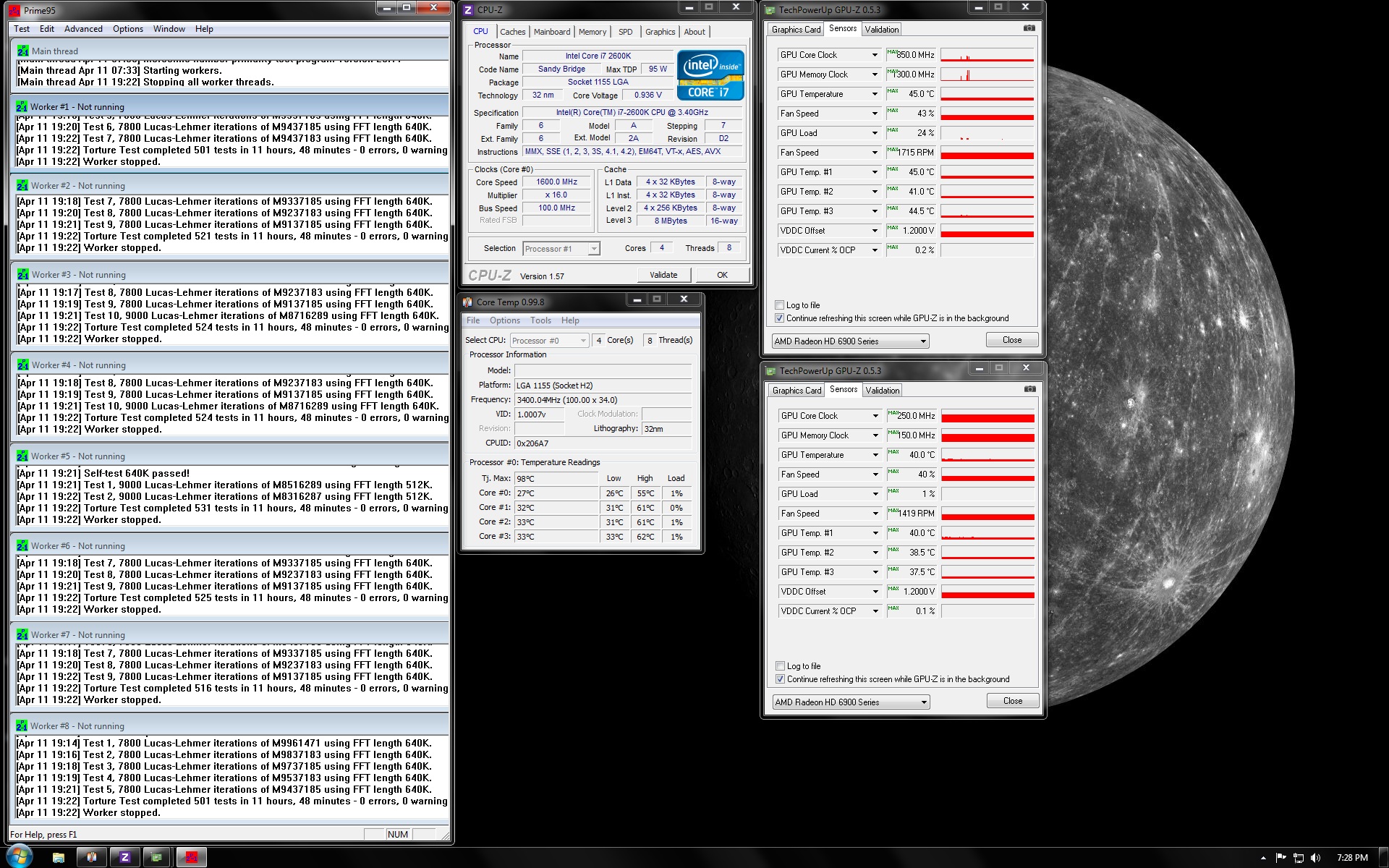Click the Worker #6 window icon in Prime95

(22, 545)
